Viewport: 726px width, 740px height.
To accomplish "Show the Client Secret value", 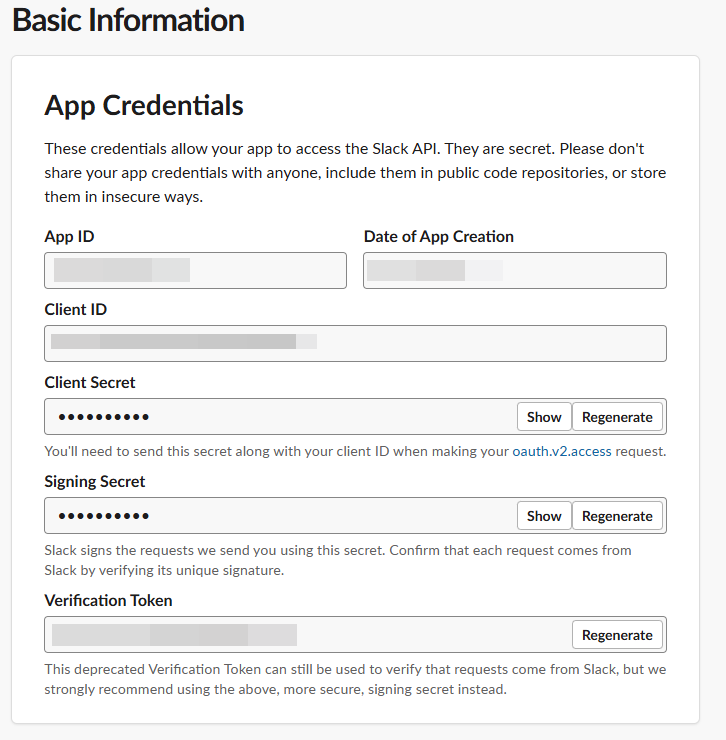I will [544, 417].
